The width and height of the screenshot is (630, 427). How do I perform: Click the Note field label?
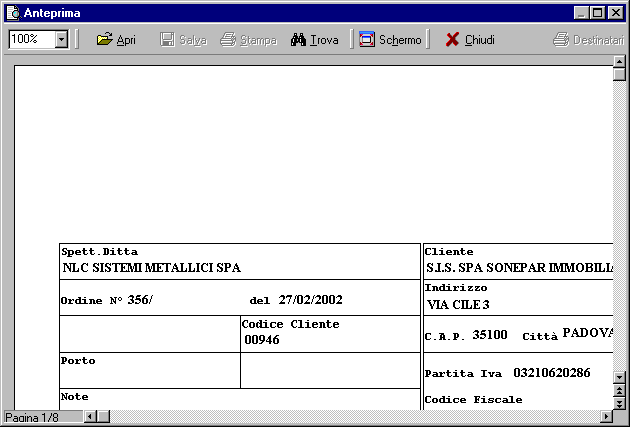point(74,396)
